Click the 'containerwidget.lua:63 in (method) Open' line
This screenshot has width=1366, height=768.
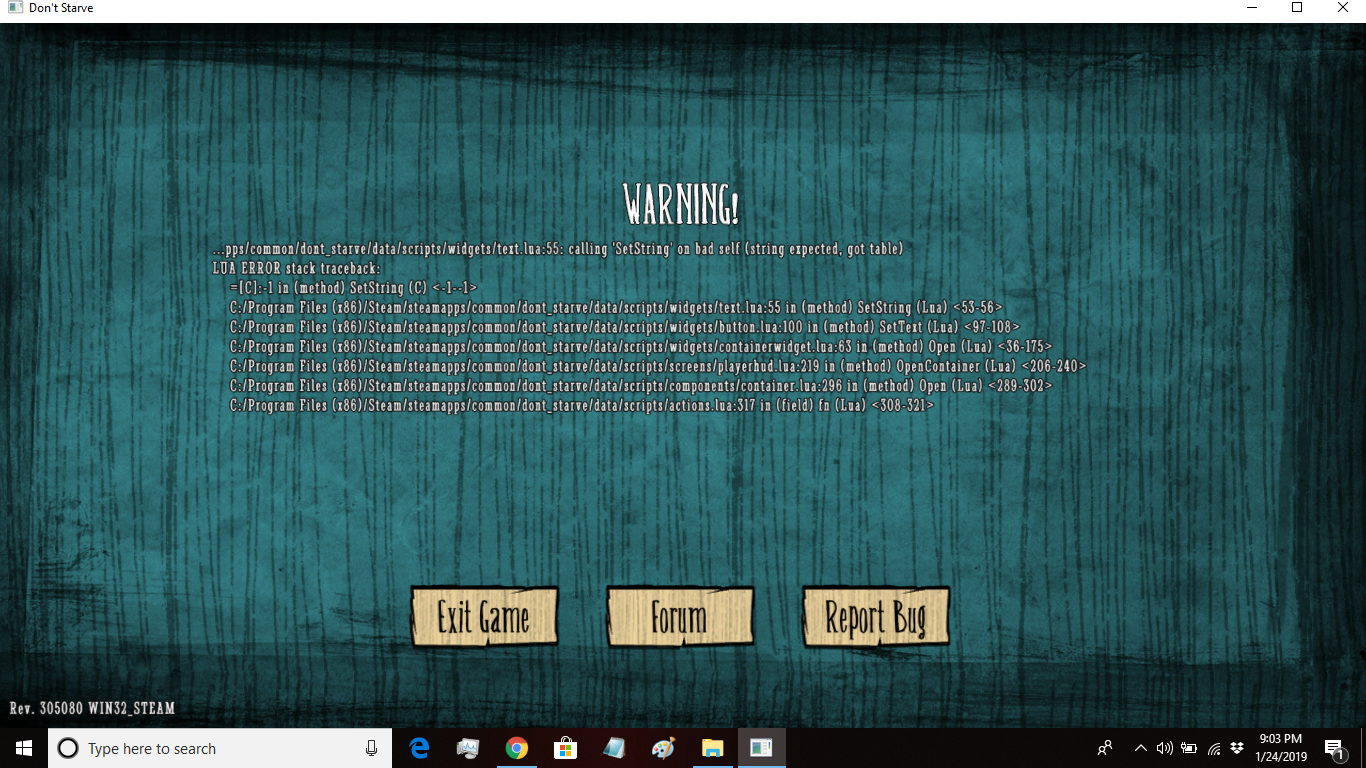click(641, 347)
